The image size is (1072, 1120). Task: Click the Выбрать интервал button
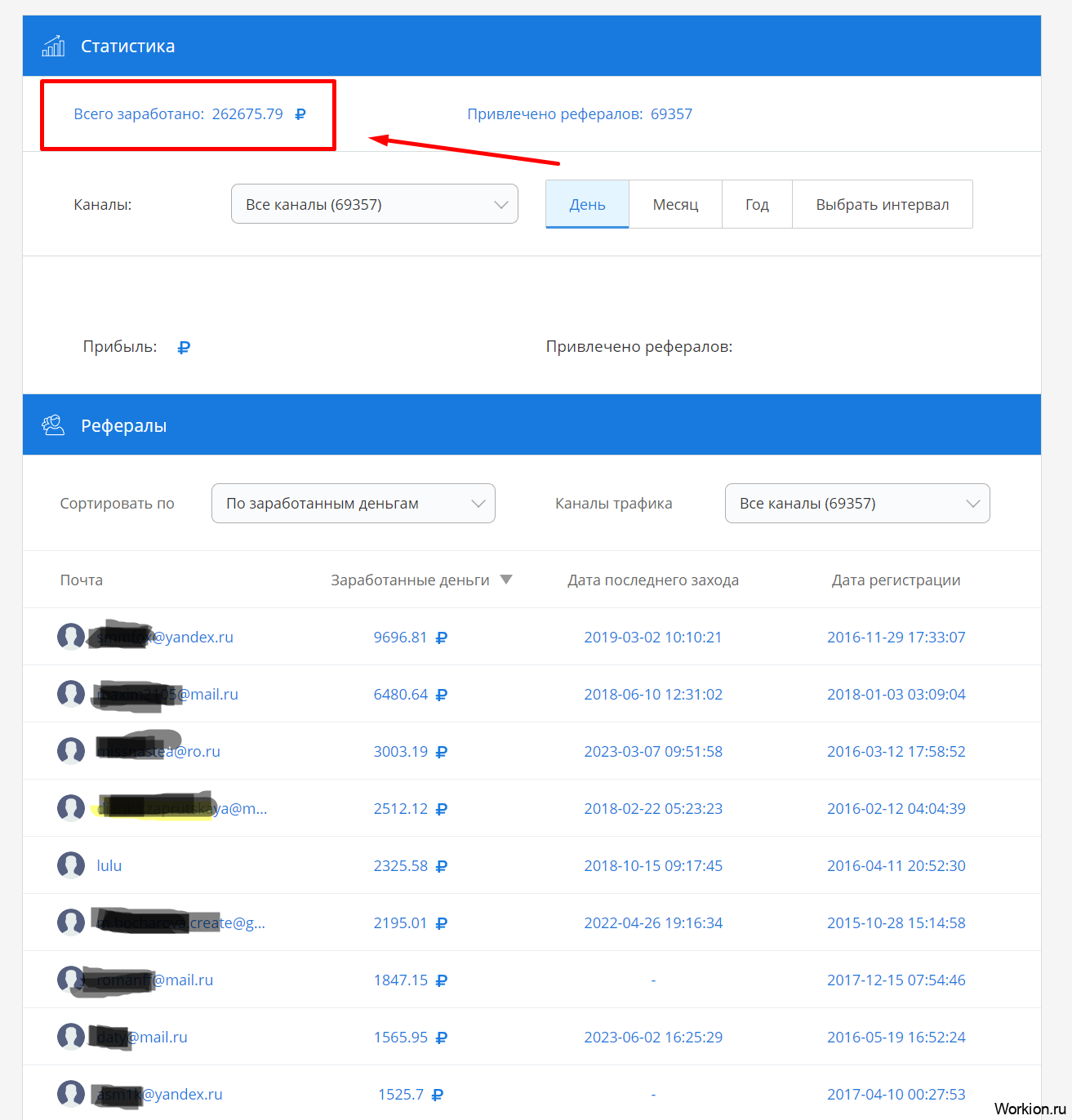click(x=882, y=204)
